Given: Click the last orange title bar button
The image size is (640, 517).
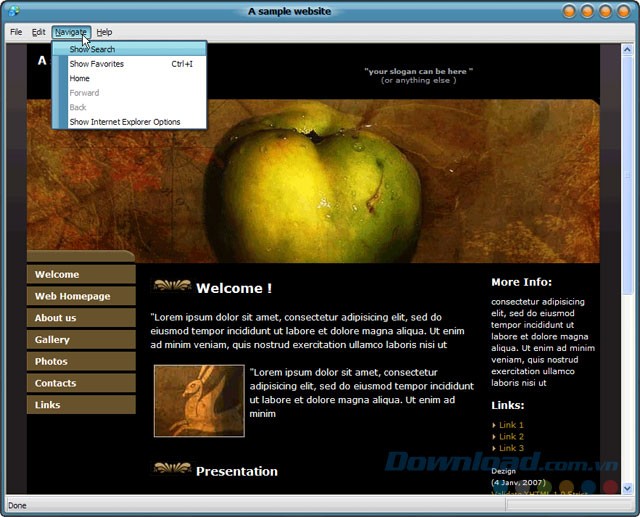Looking at the screenshot, I should click(623, 11).
